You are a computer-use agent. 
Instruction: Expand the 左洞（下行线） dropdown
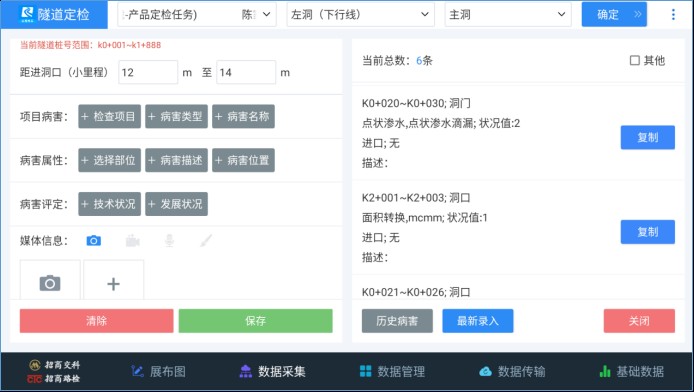(360, 15)
